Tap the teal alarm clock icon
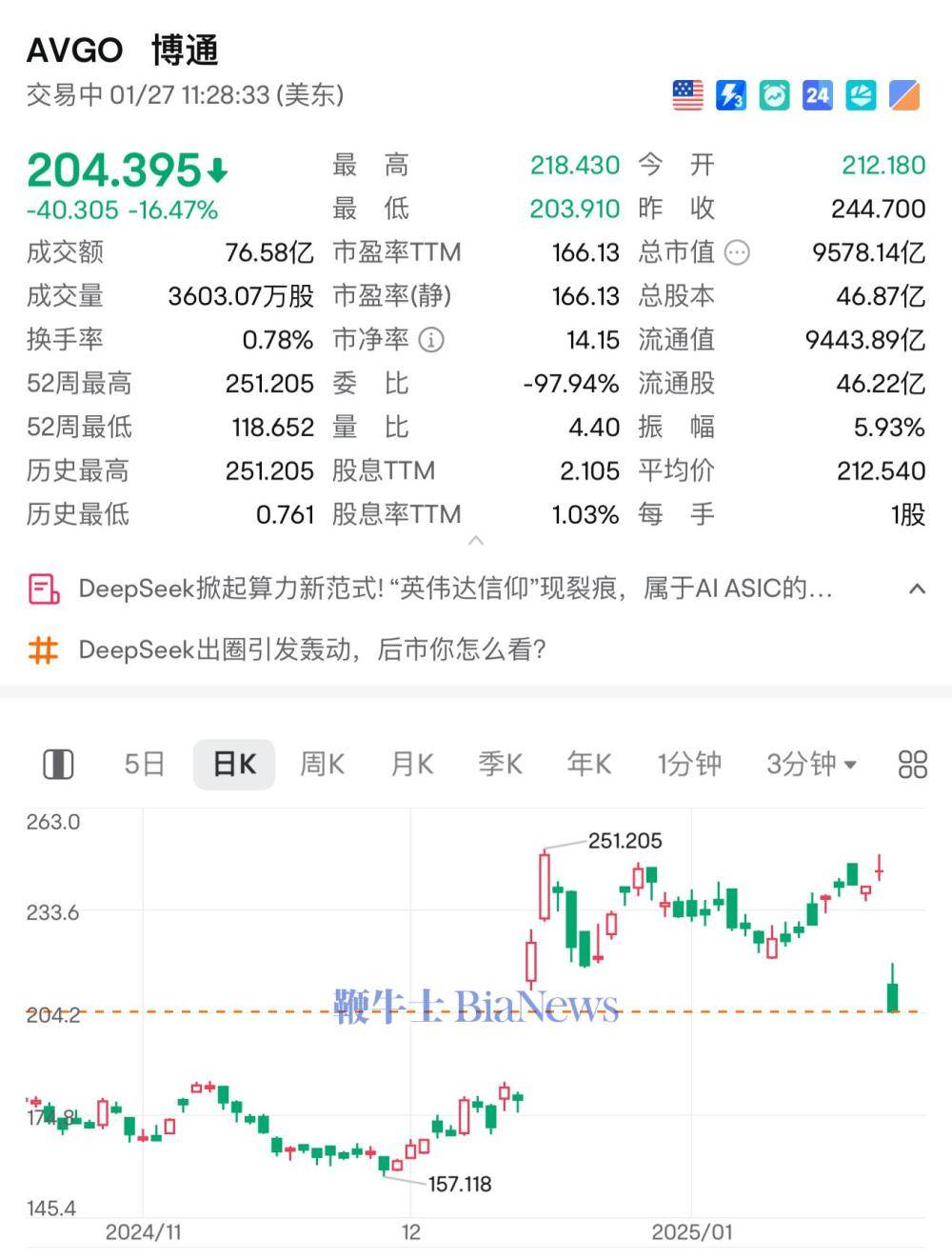 click(x=774, y=95)
